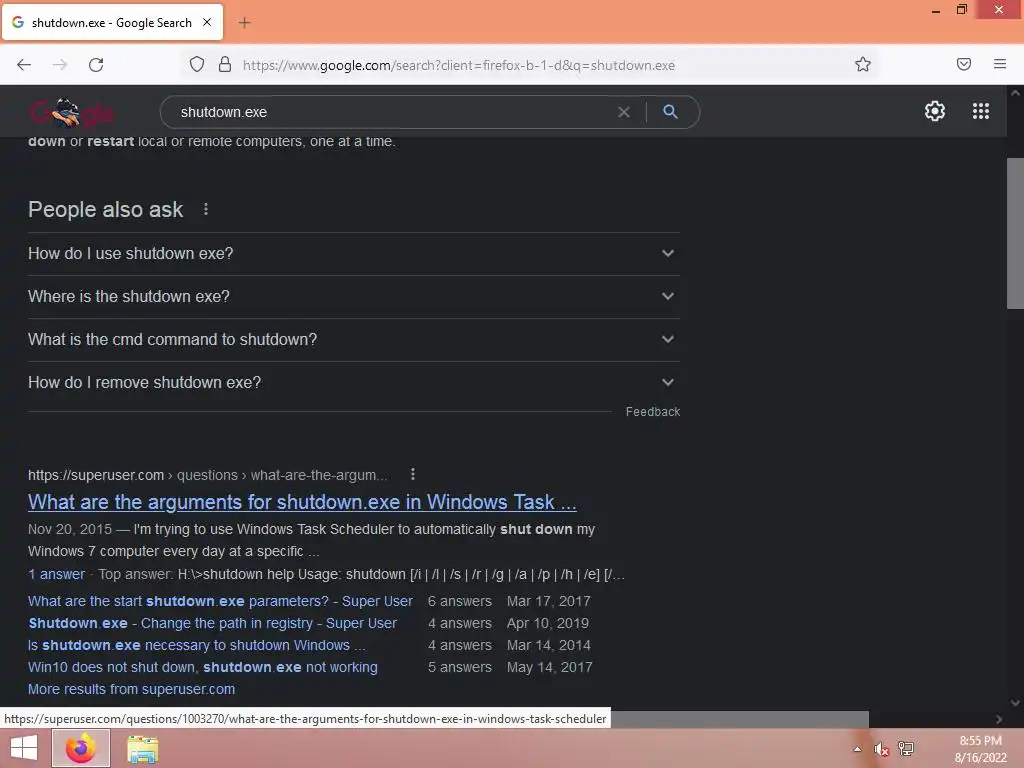Click the page scroll down arrow
Screen dimensions: 1024x768
tap(1015, 703)
